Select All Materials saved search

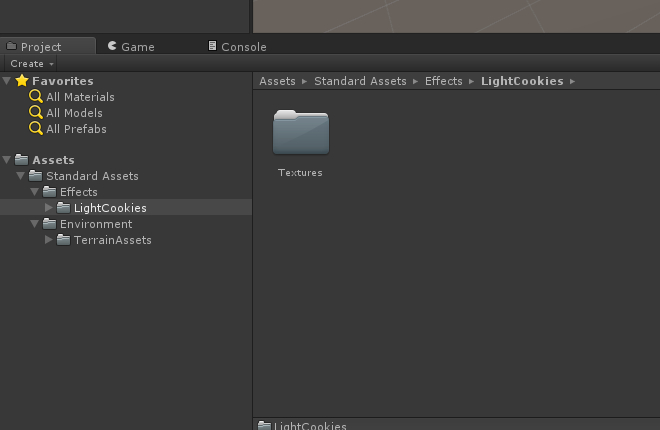click(x=80, y=97)
